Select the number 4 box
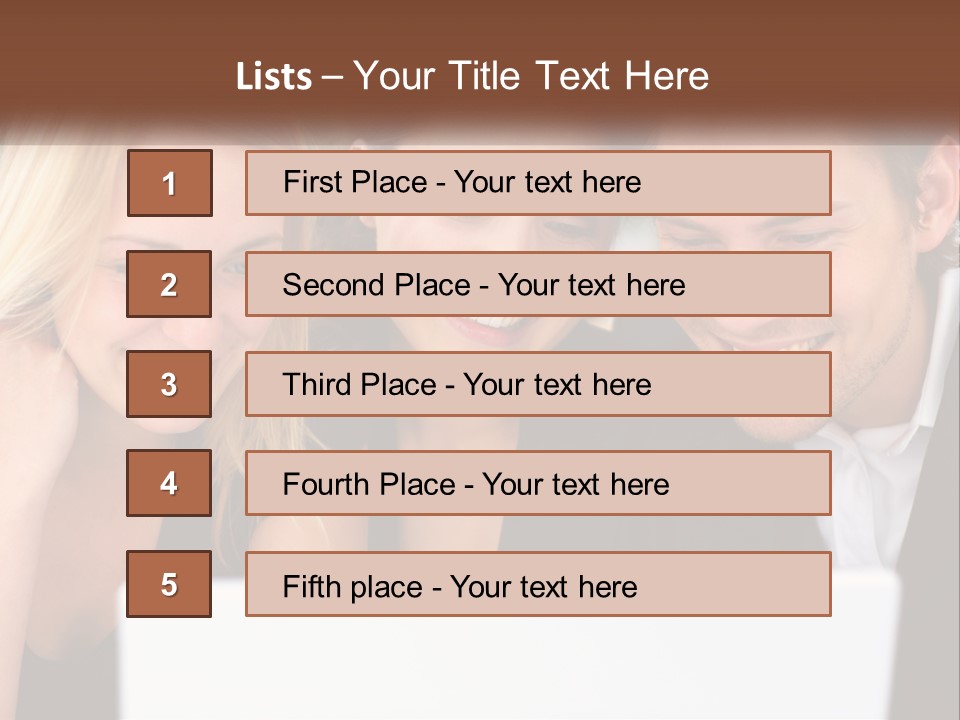Image resolution: width=960 pixels, height=720 pixels. tap(169, 483)
